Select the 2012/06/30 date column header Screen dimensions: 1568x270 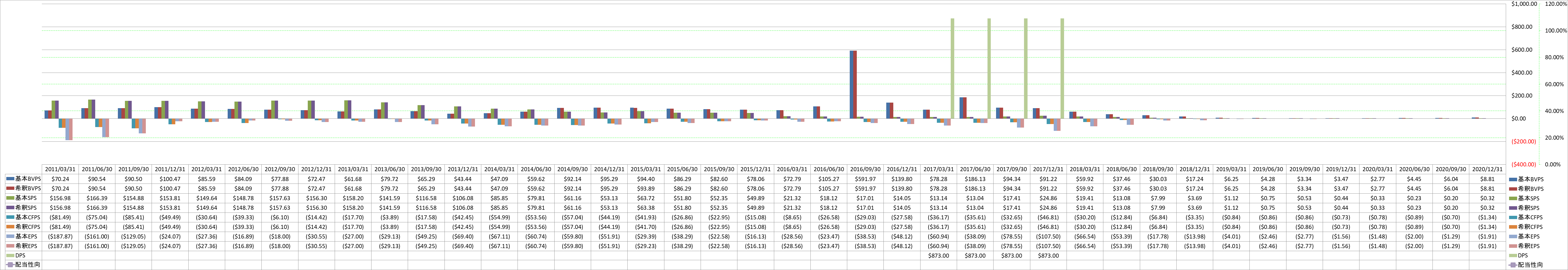click(x=244, y=169)
